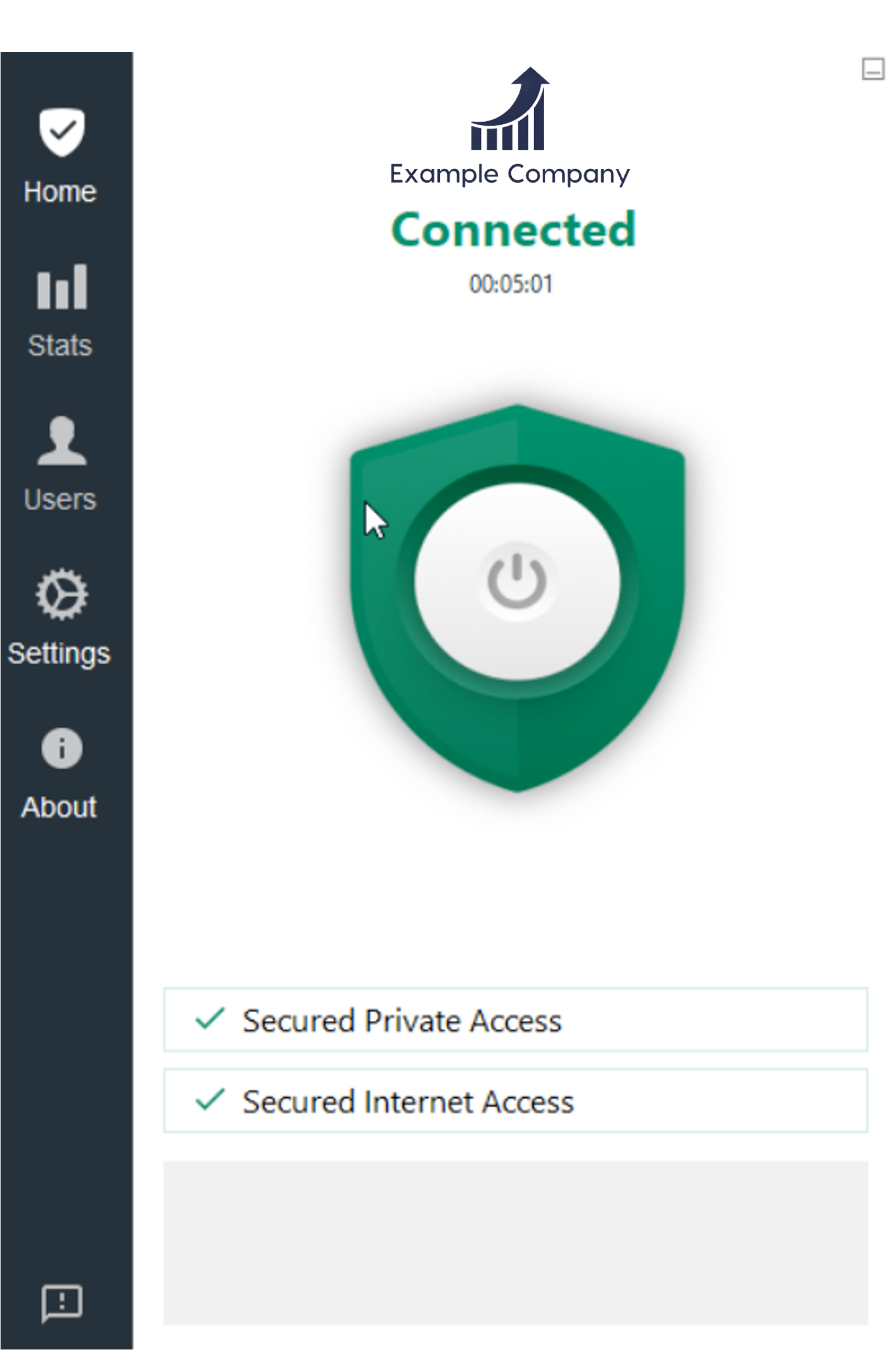Go to the Users label tab
Image resolution: width=896 pixels, height=1350 pixels.
click(x=60, y=499)
